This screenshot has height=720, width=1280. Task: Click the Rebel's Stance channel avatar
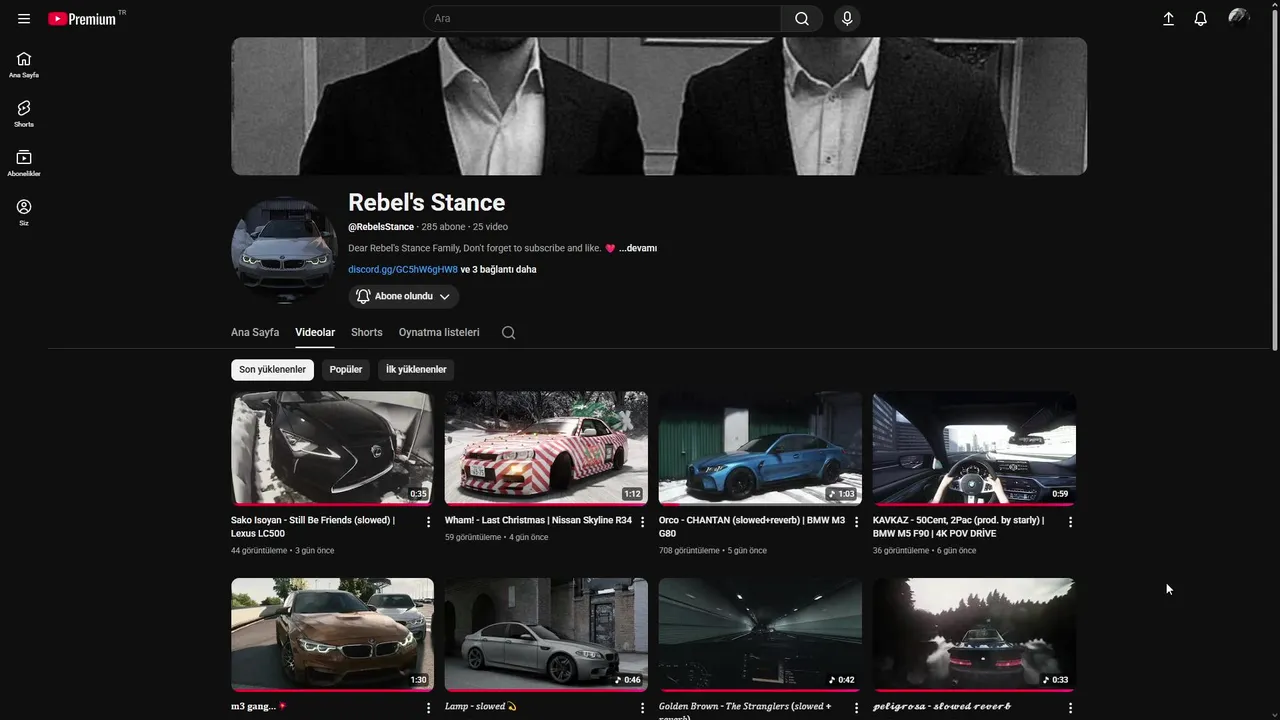tap(284, 250)
